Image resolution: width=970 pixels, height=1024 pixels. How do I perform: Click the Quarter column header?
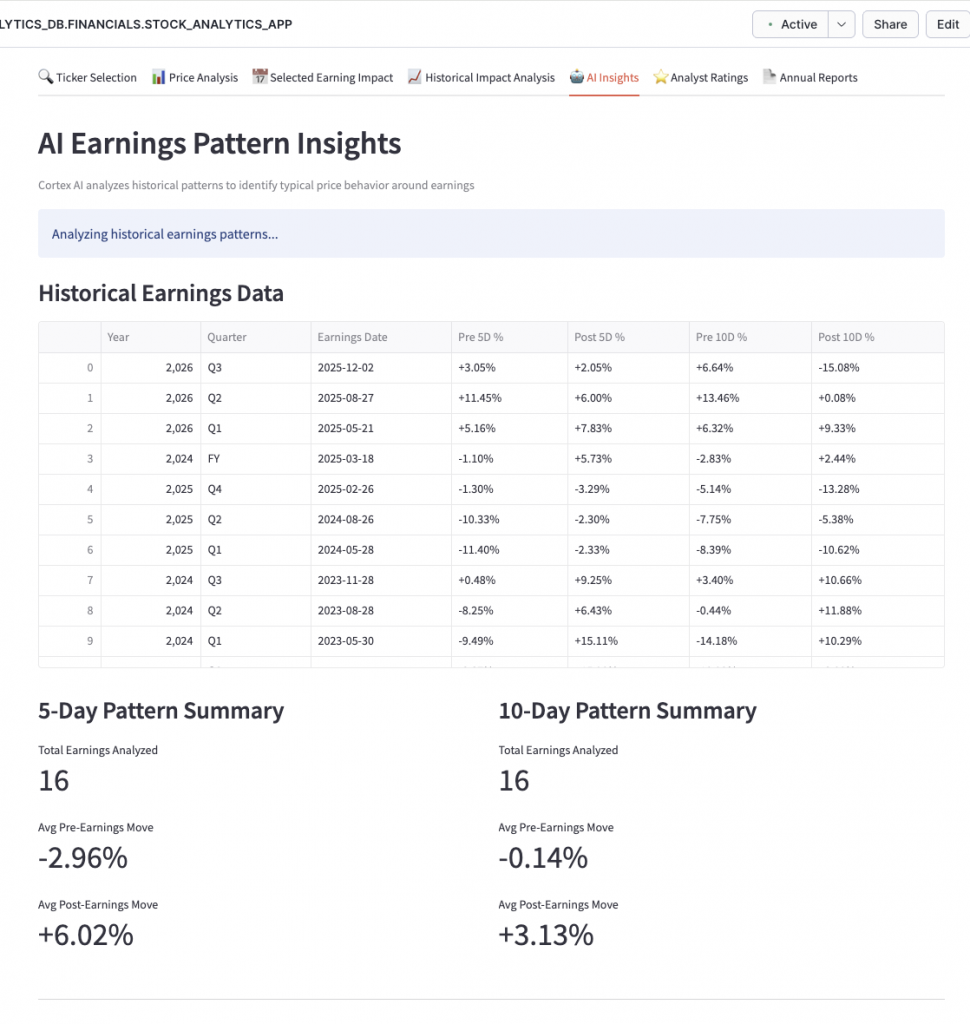coord(227,337)
